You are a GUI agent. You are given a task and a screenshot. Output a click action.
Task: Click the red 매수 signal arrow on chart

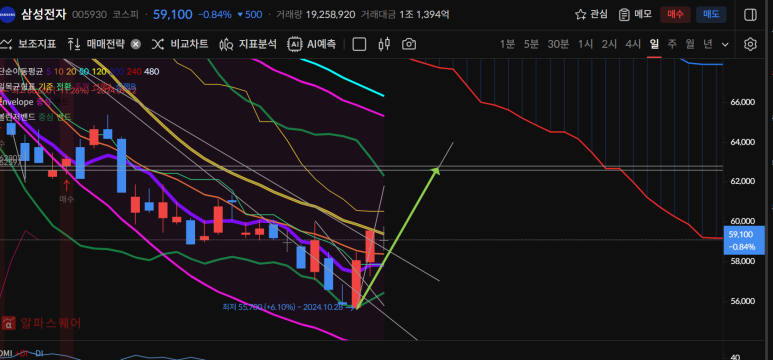coord(66,185)
